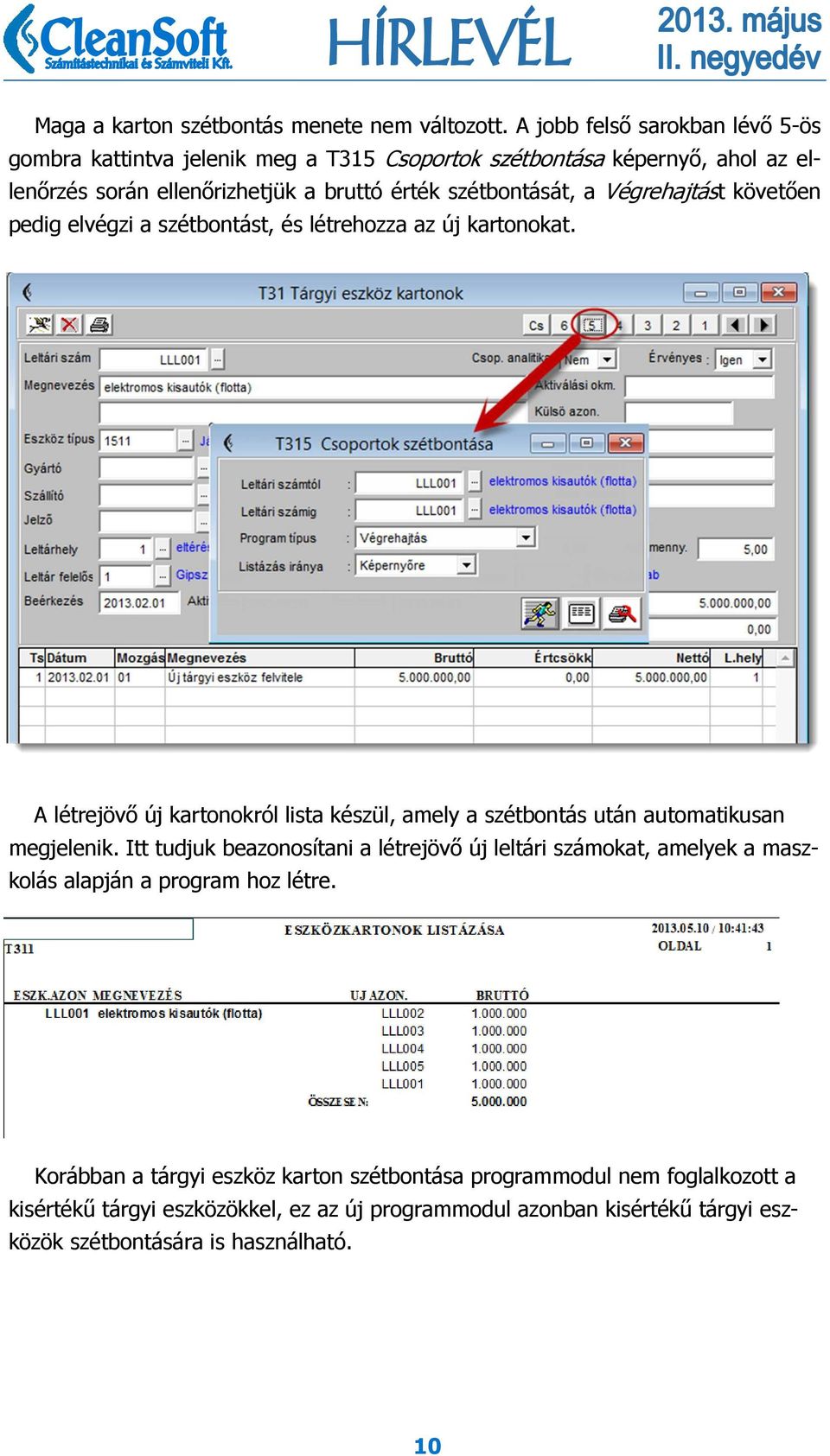Open lookup beside Leltári számtól field
Screen dimensions: 830x1456
(475, 483)
